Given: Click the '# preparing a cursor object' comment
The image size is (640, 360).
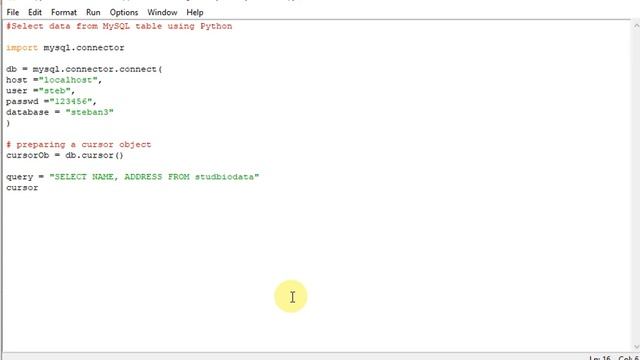Looking at the screenshot, I should 79,144.
